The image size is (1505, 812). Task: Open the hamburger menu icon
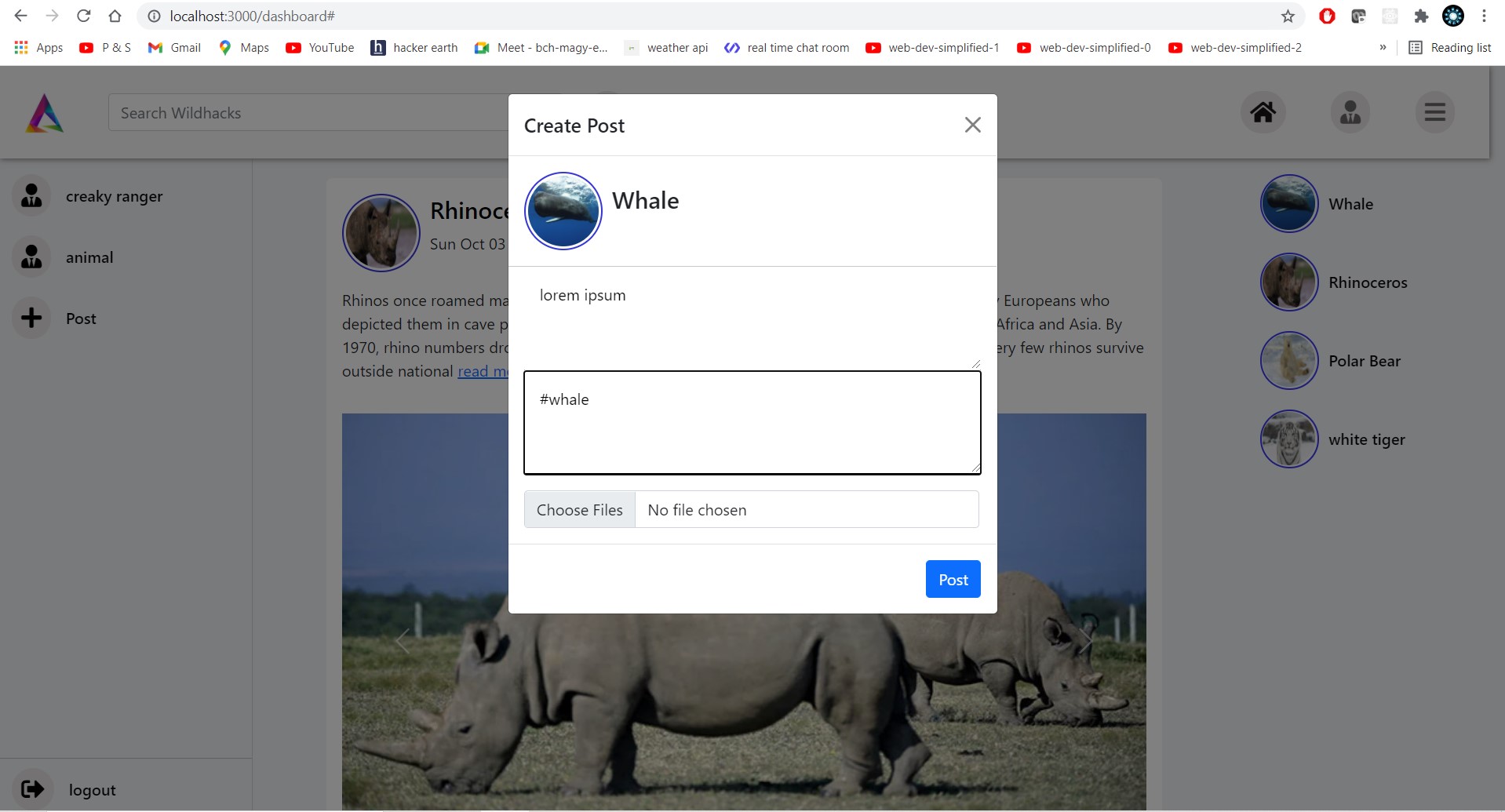(x=1434, y=112)
